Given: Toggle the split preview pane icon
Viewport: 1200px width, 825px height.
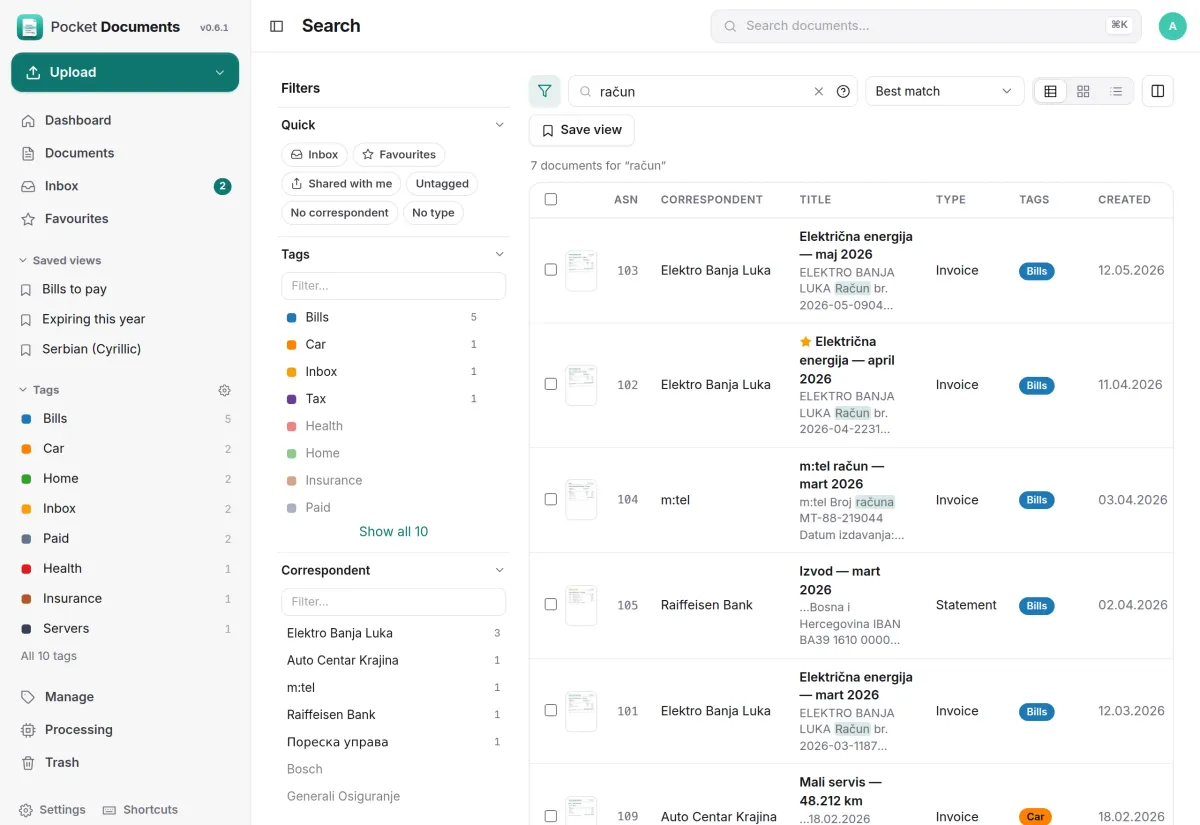Looking at the screenshot, I should click(1157, 91).
